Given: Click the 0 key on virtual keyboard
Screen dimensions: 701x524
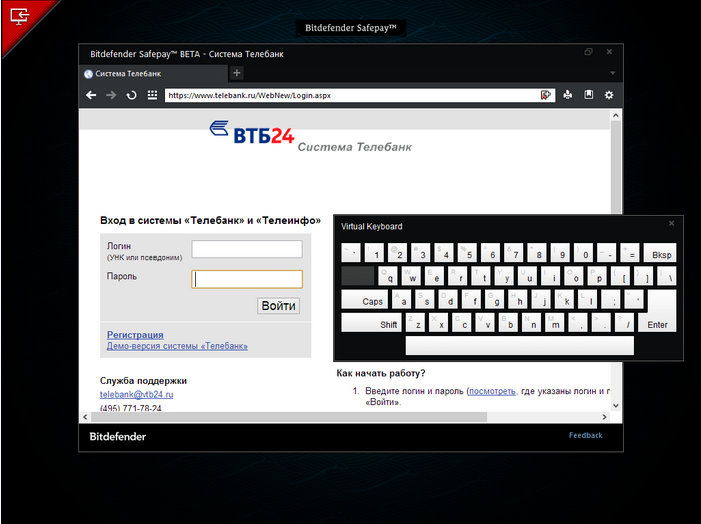Looking at the screenshot, I should point(583,253).
